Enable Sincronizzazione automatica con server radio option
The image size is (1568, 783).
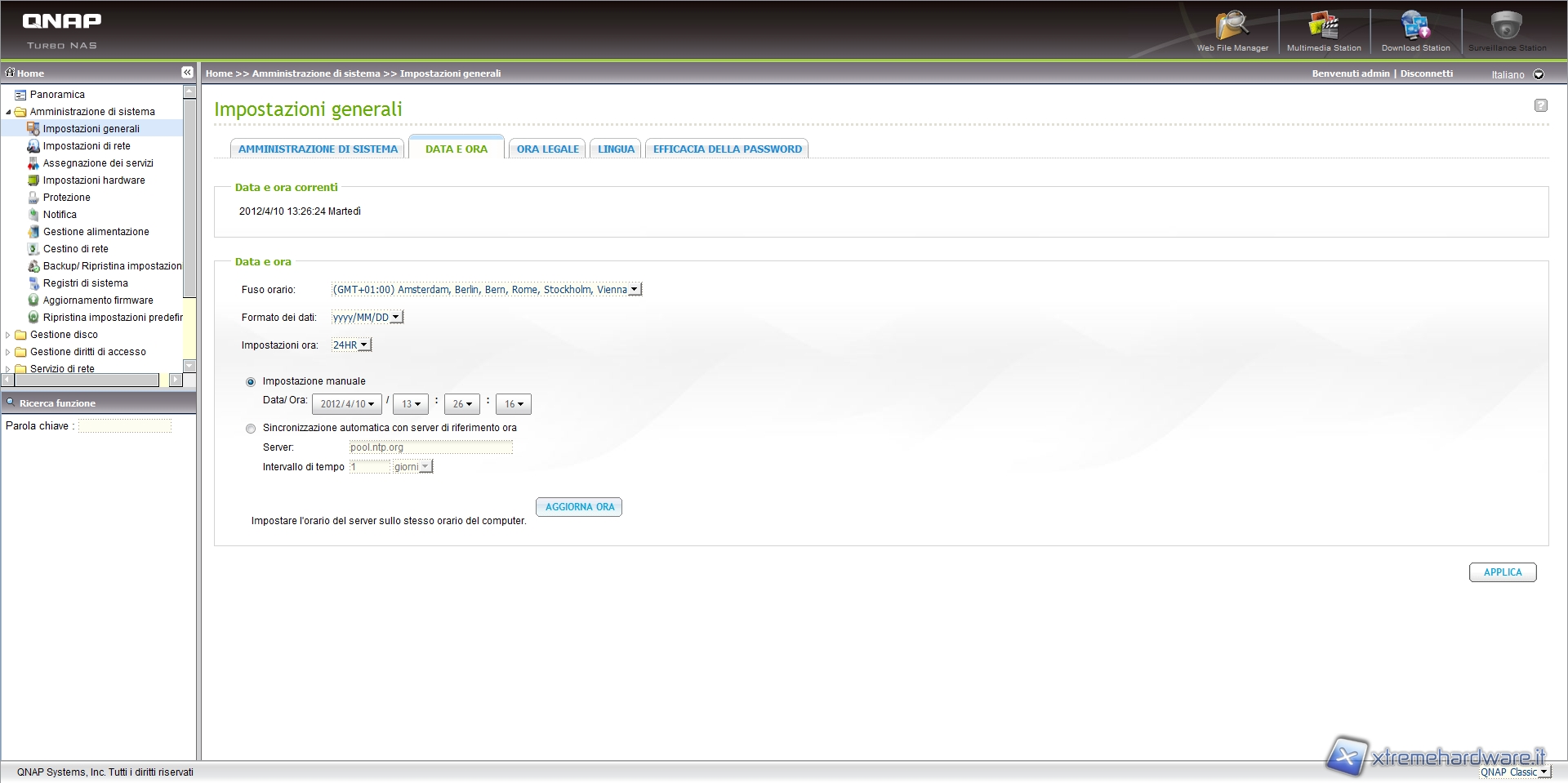[x=251, y=429]
